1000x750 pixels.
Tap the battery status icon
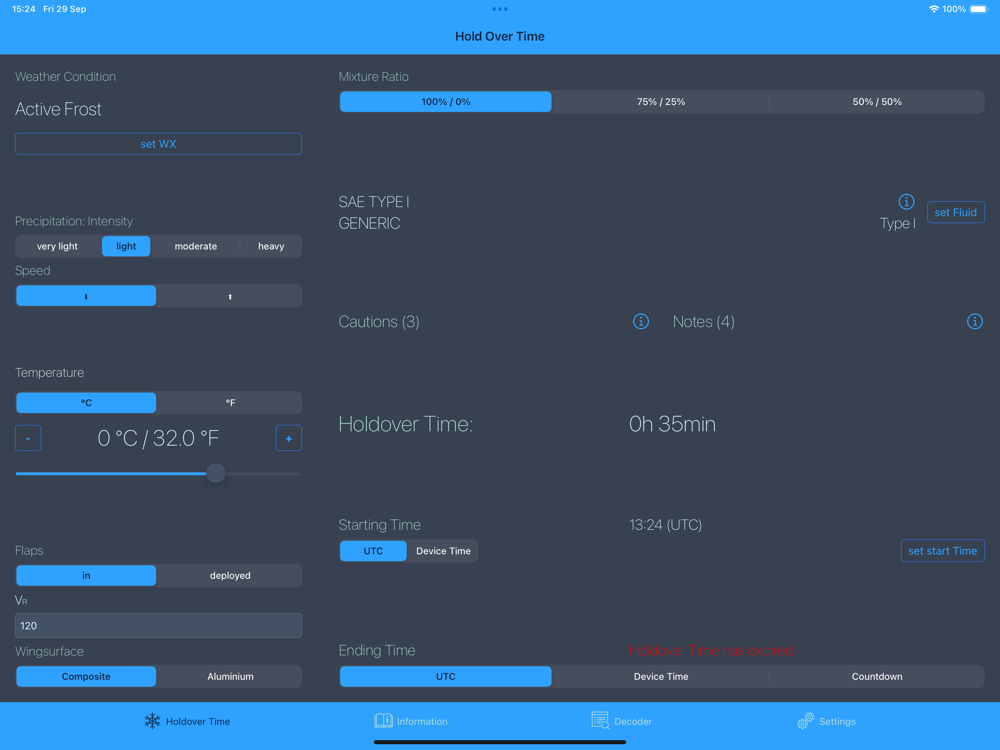(978, 9)
